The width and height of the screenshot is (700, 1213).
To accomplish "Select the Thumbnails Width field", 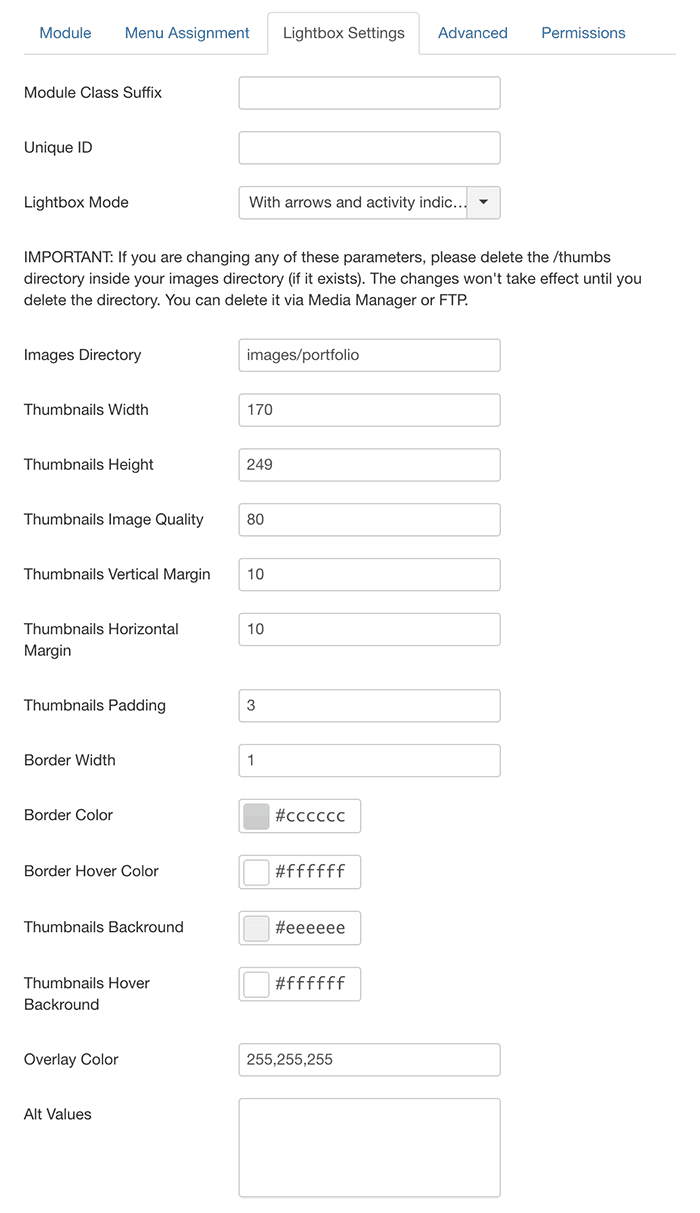I will click(369, 410).
